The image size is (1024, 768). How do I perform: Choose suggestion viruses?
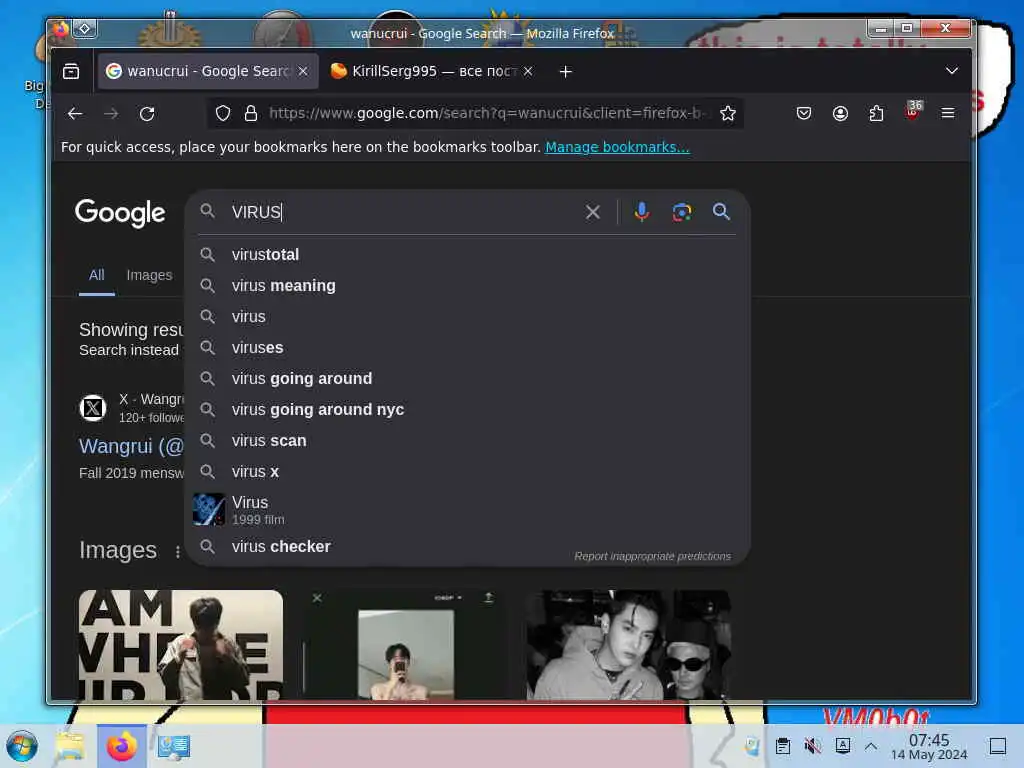[x=467, y=348]
